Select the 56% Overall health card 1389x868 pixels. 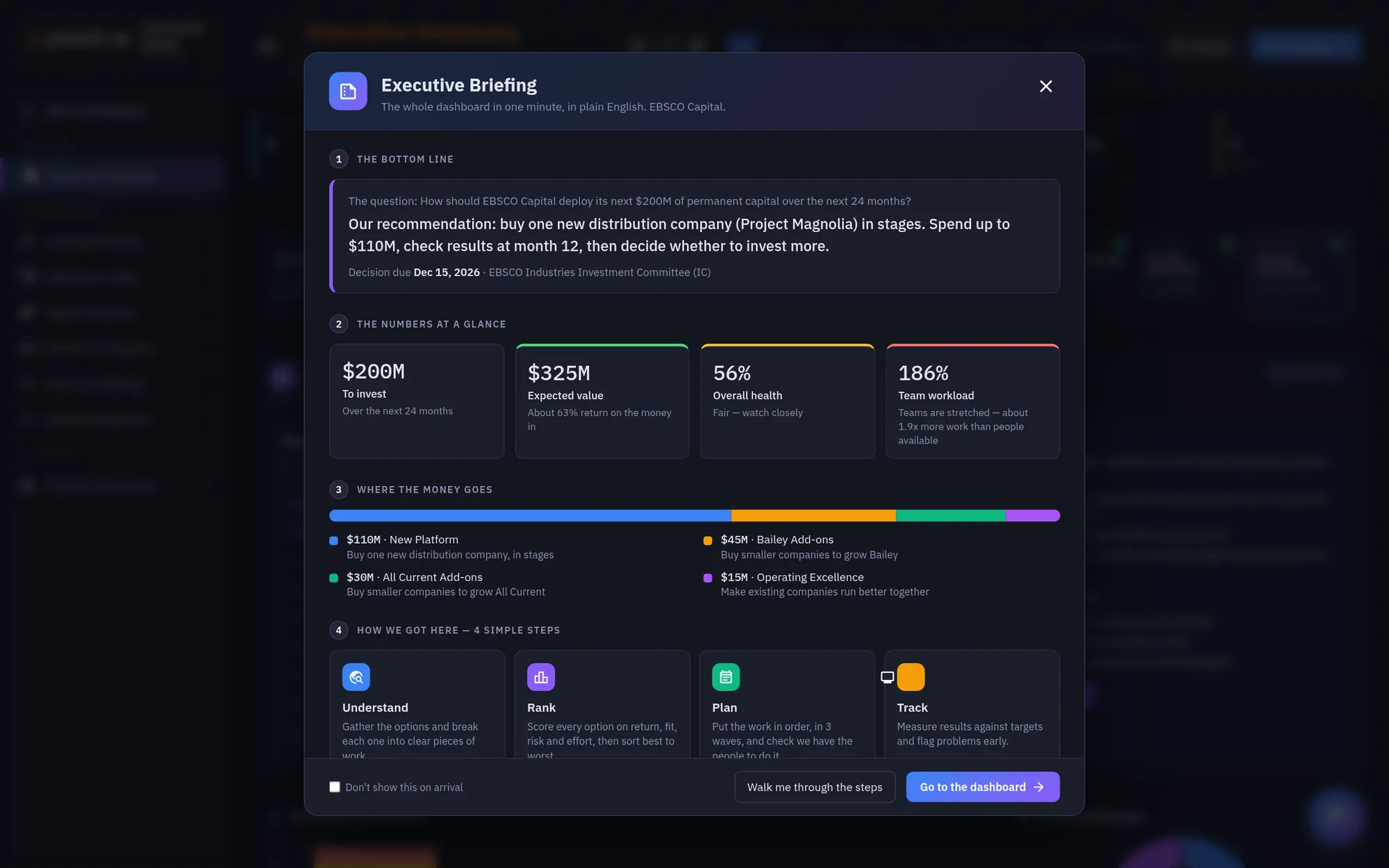tap(788, 401)
